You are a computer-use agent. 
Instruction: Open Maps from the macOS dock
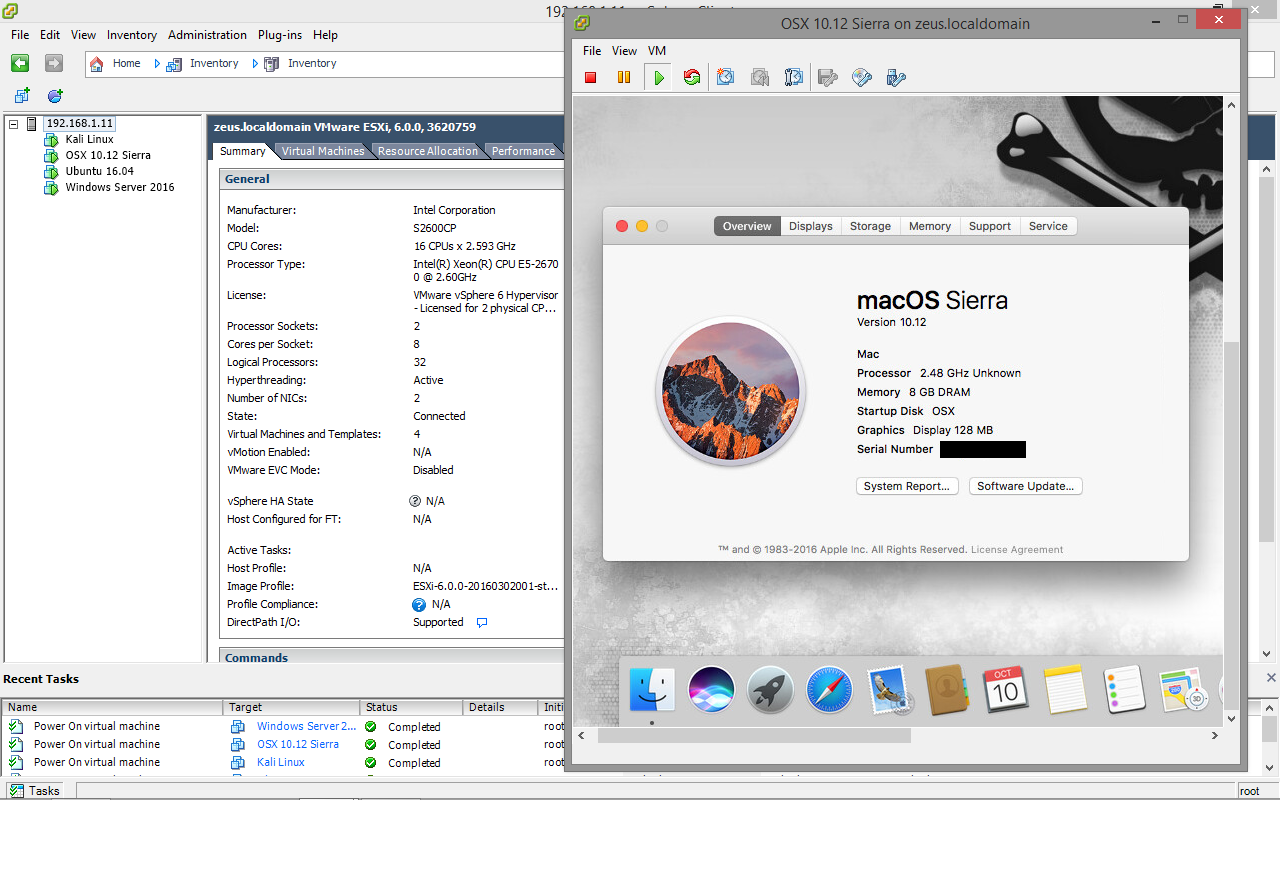tap(1183, 690)
